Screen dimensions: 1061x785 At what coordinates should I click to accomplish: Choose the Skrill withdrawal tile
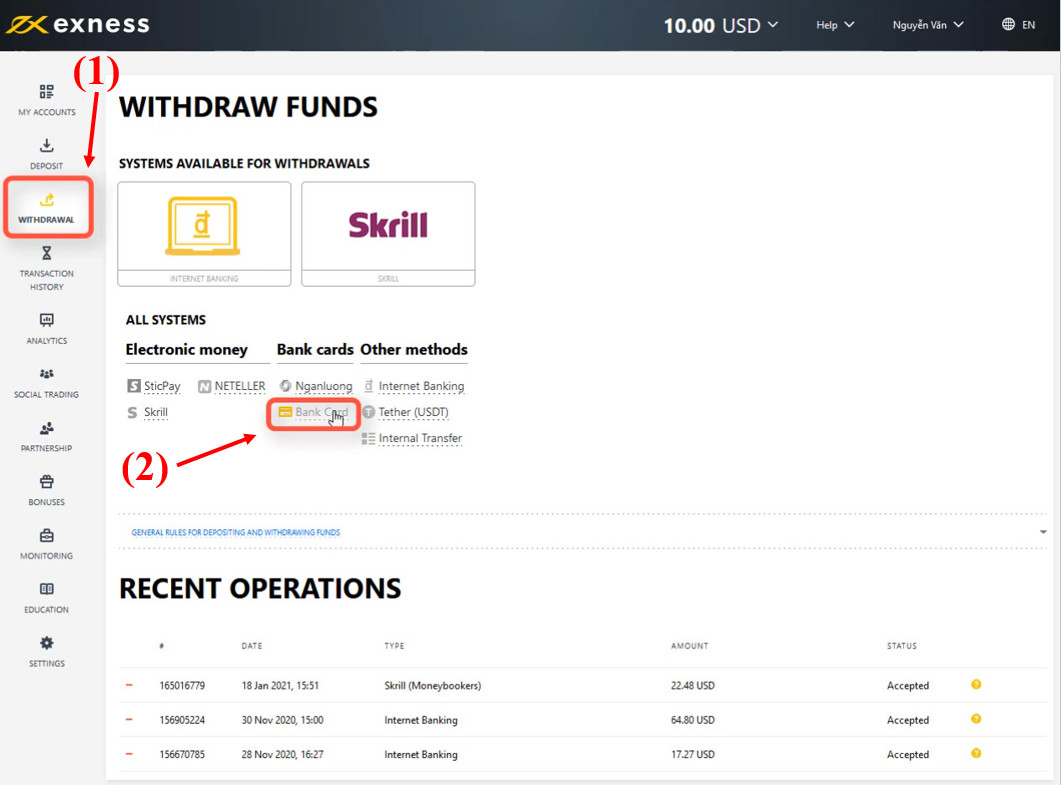[x=388, y=234]
